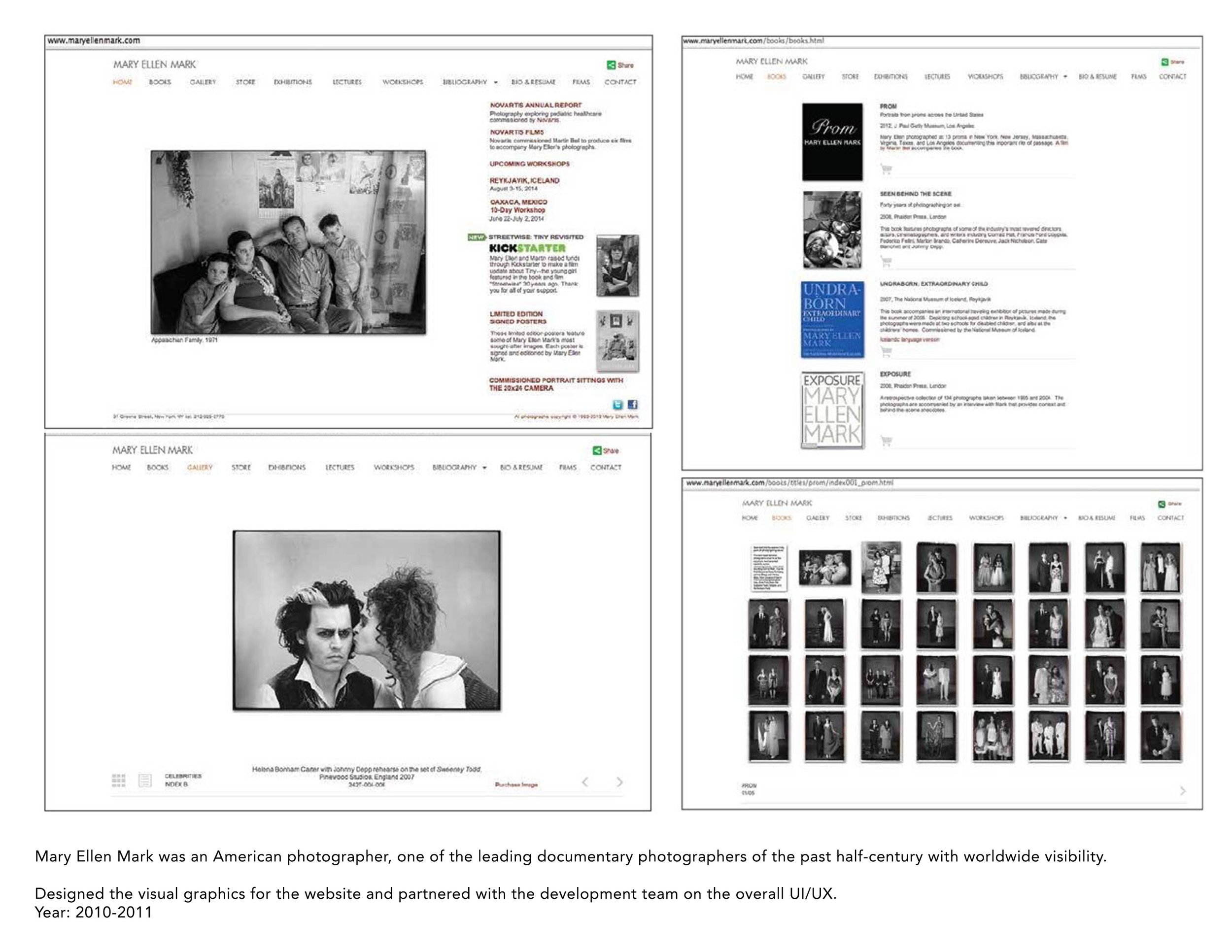This screenshot has height=952, width=1232.
Task: Open WORKSHOPS in the home page navigation
Action: [403, 82]
